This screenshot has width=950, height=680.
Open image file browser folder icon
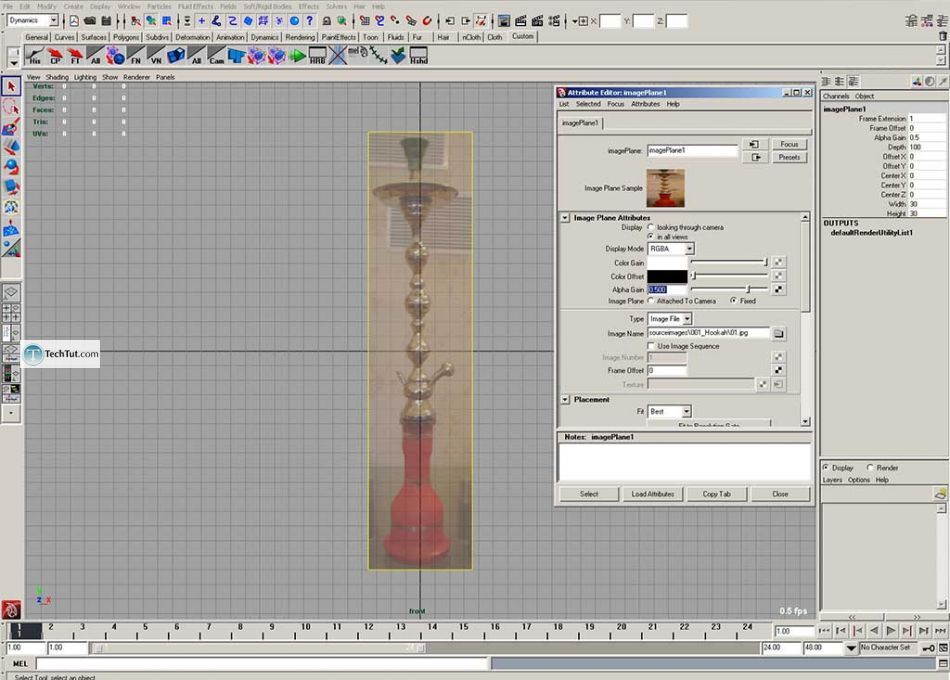779,334
